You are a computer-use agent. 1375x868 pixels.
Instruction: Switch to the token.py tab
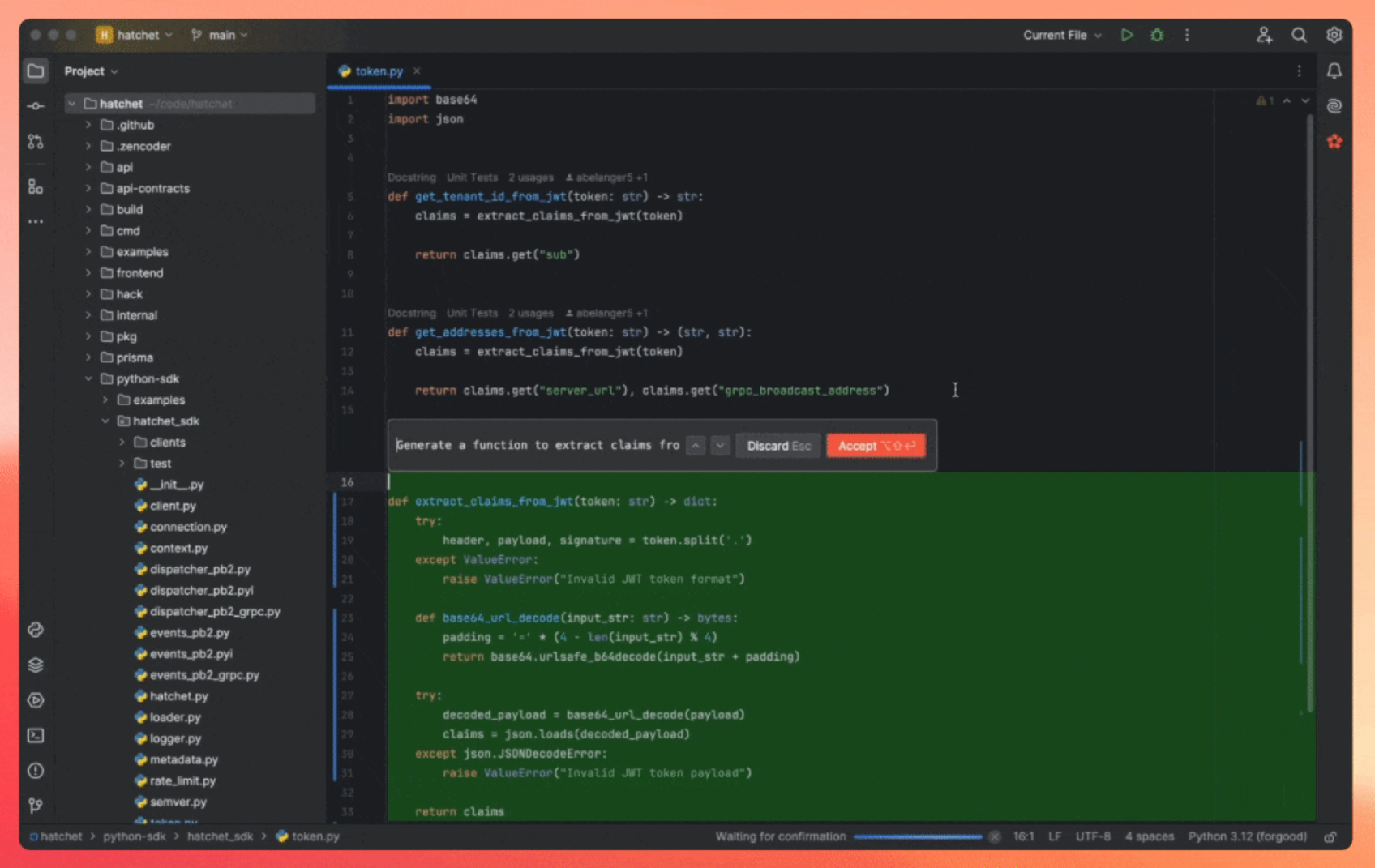379,71
